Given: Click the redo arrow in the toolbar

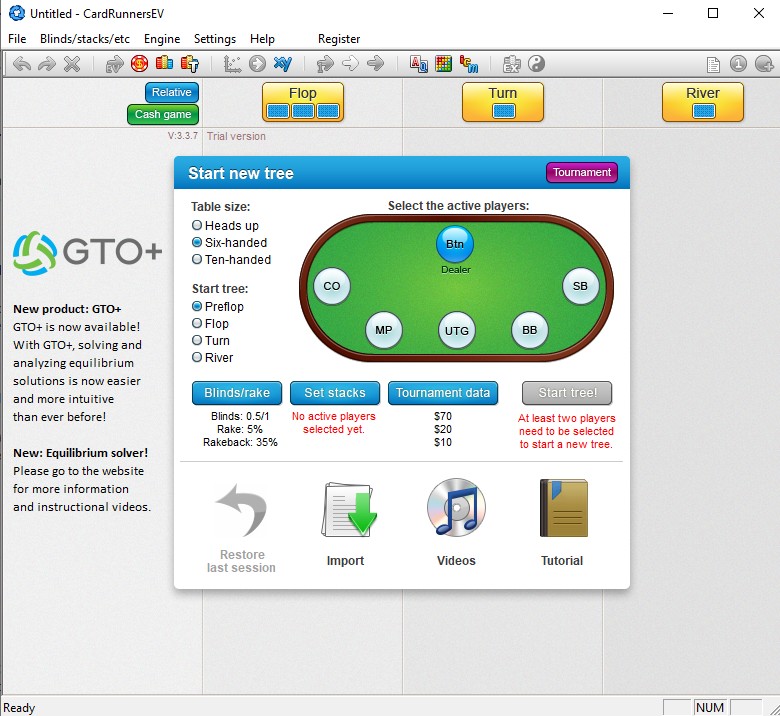Looking at the screenshot, I should point(47,64).
